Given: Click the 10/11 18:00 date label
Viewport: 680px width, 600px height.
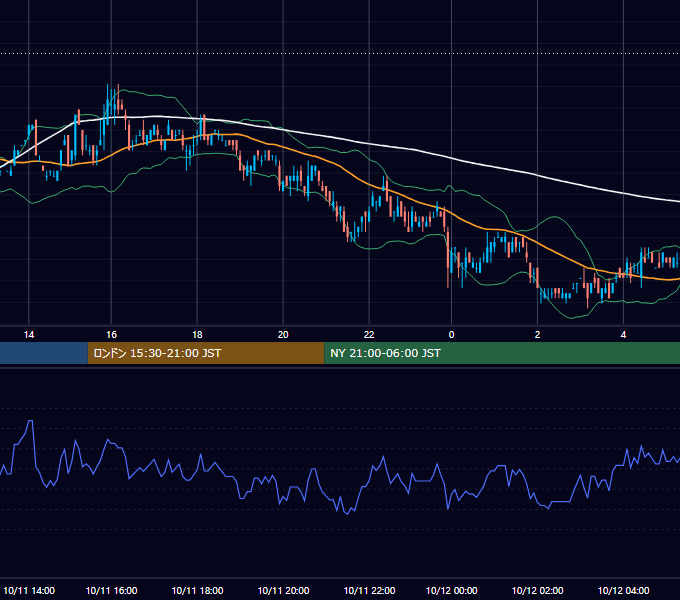Looking at the screenshot, I should pyautogui.click(x=197, y=590).
